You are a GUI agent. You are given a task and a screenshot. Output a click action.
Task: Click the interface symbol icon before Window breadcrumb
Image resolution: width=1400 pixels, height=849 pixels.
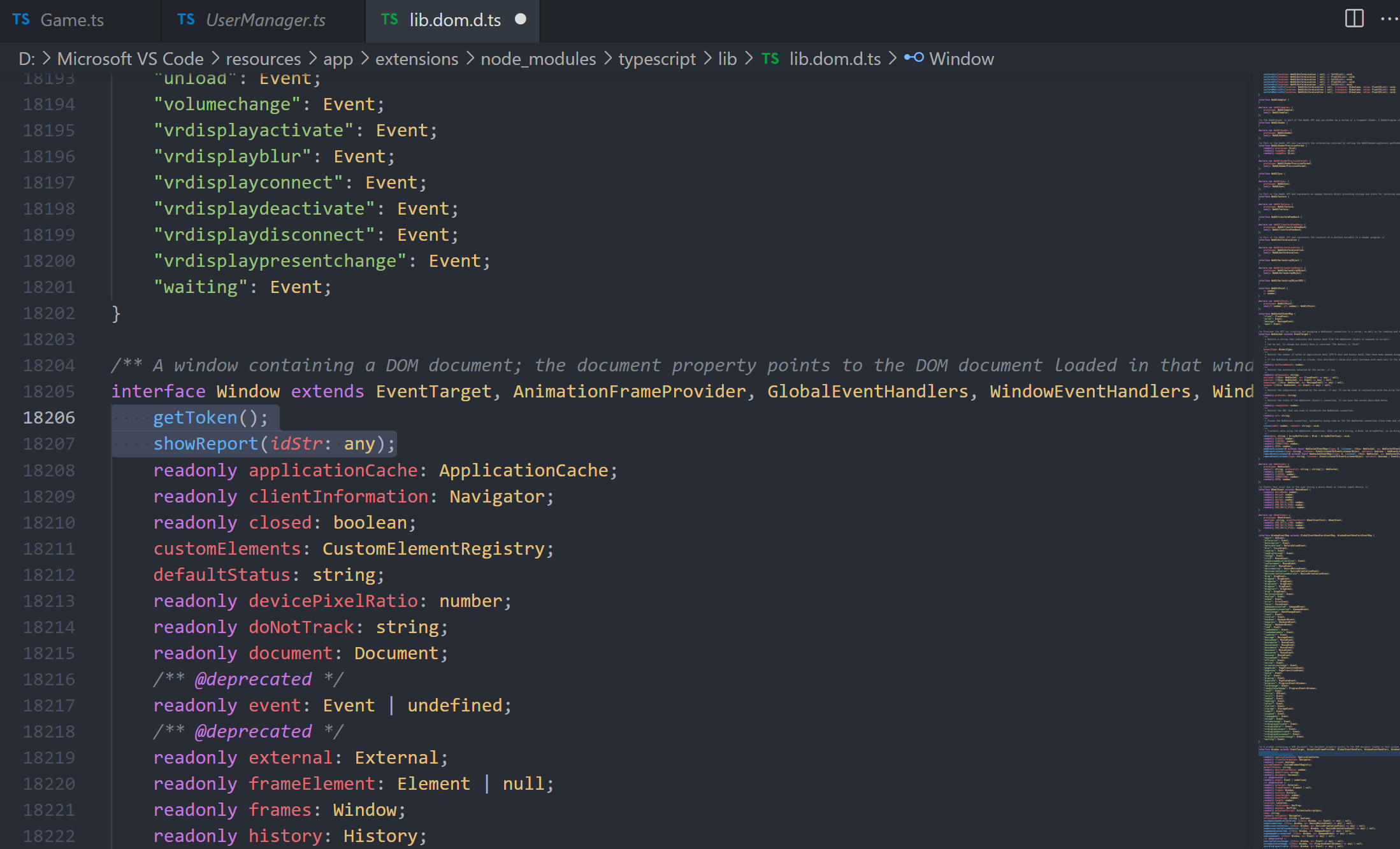(914, 58)
